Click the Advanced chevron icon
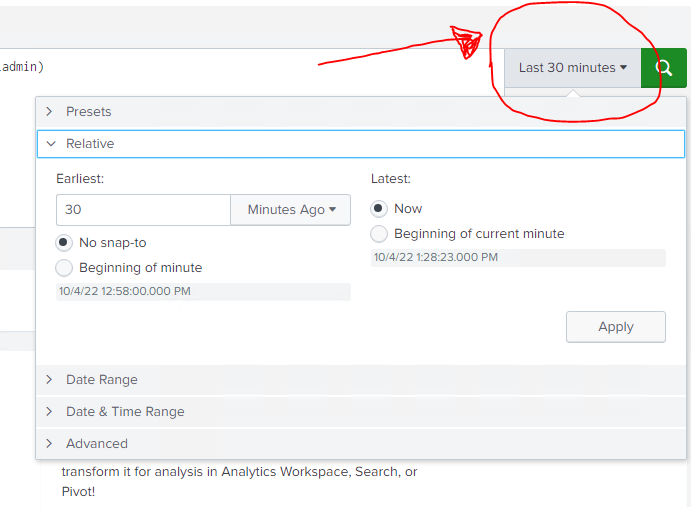Screen dimensions: 691x507 [x=50, y=444]
